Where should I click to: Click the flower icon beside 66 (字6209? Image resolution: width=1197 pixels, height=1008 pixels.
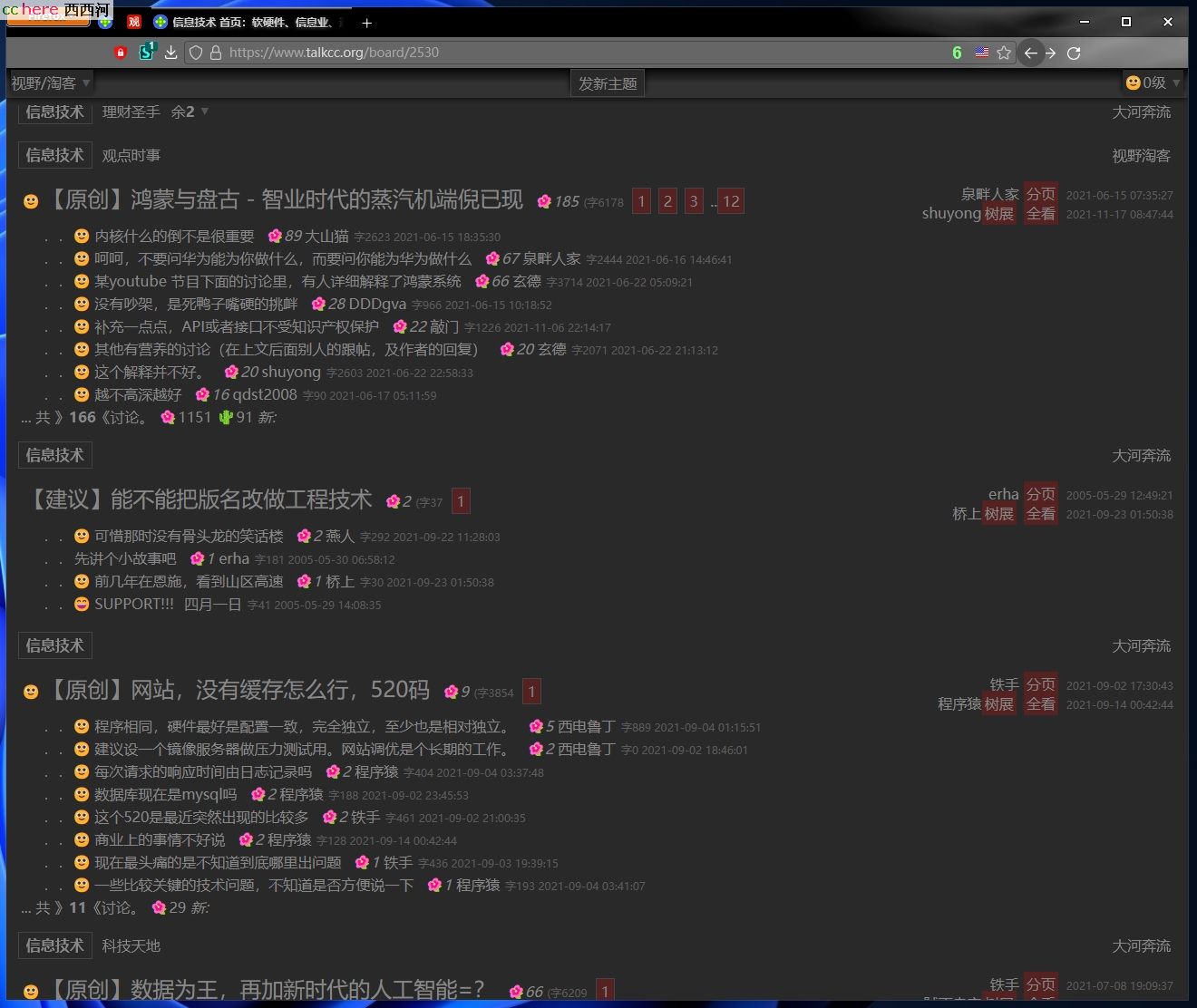point(516,992)
